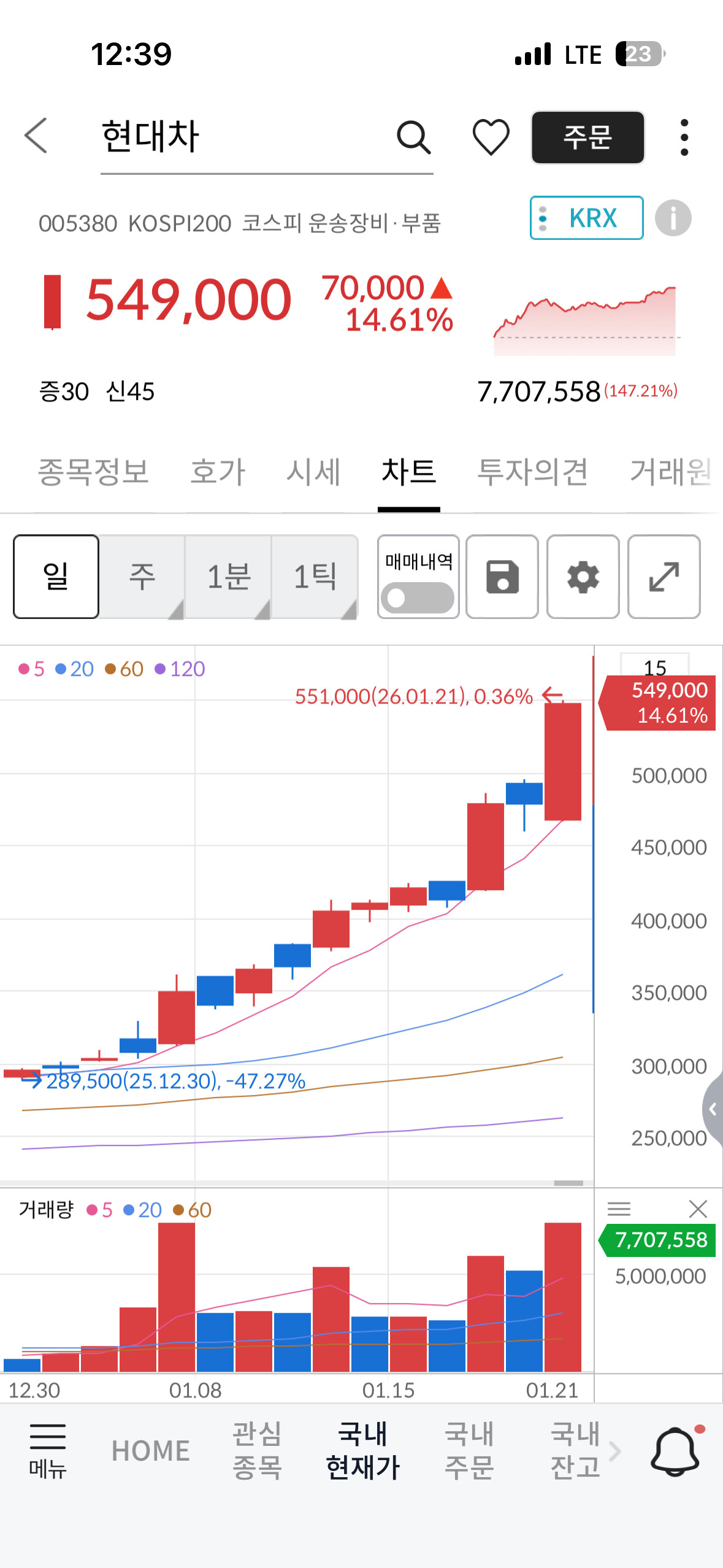Image resolution: width=723 pixels, height=1568 pixels.
Task: Open 국내현재가 in the bottom bar
Action: click(x=363, y=1451)
